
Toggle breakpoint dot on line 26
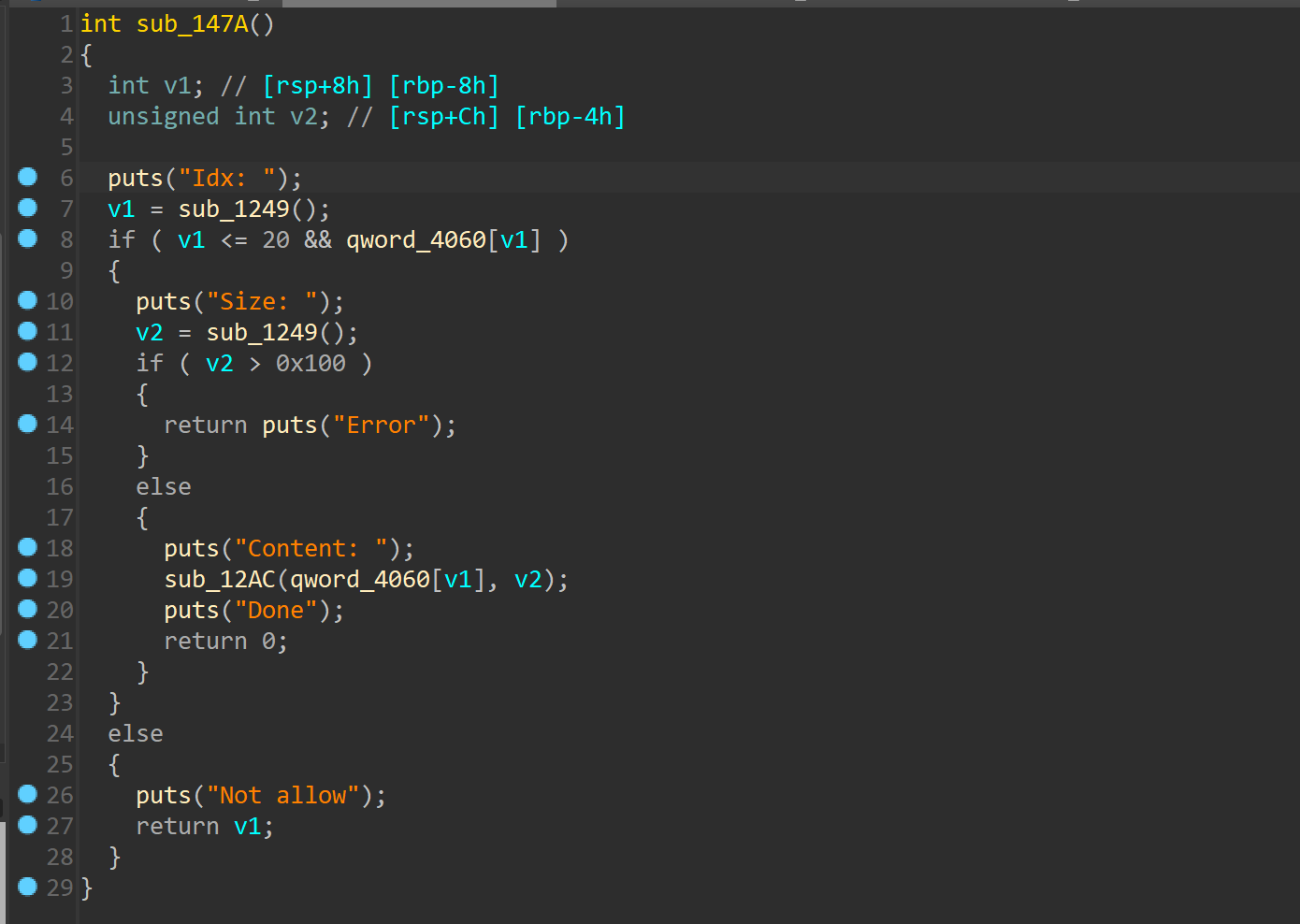(x=28, y=794)
